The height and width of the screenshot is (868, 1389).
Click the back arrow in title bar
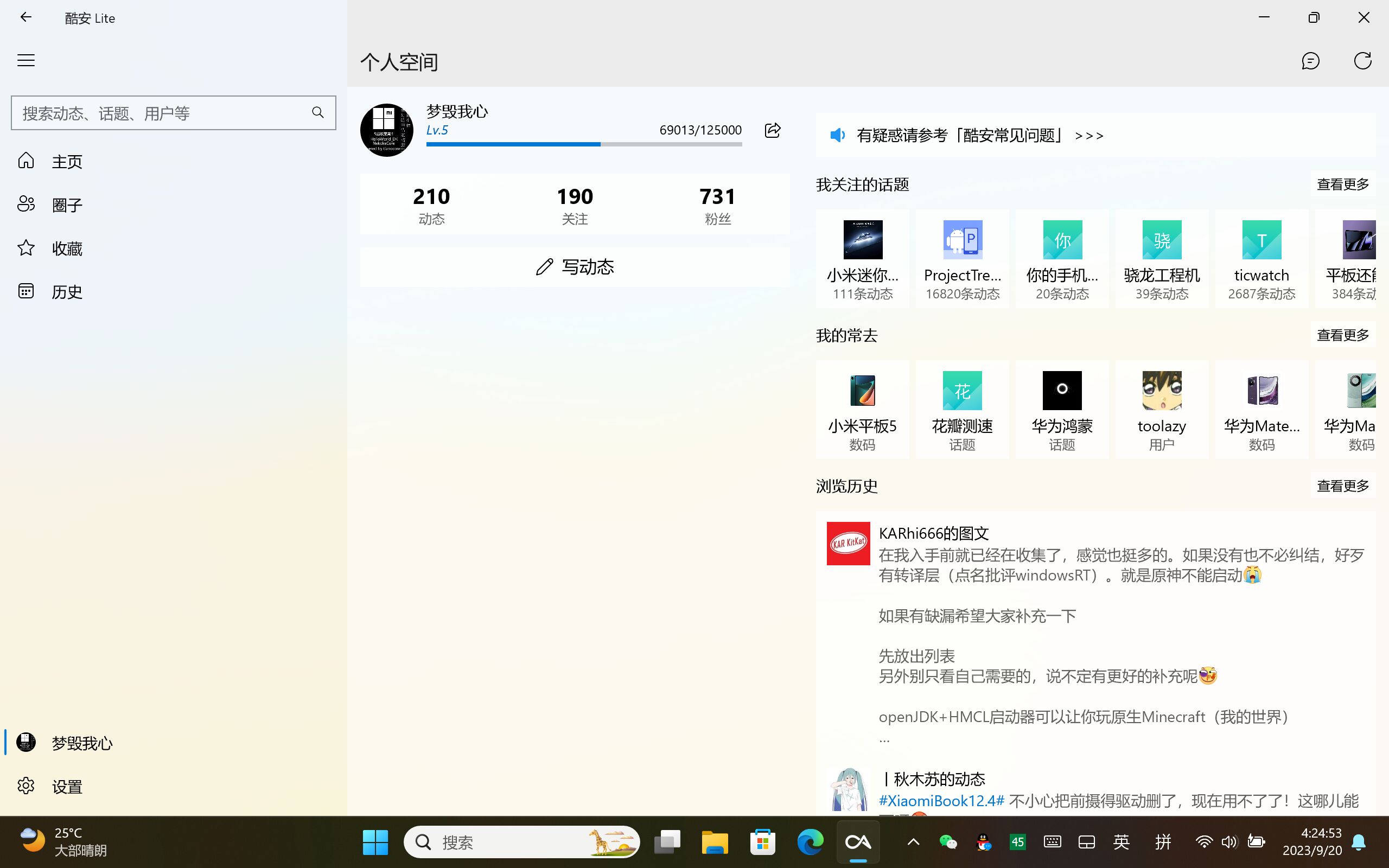(26, 17)
